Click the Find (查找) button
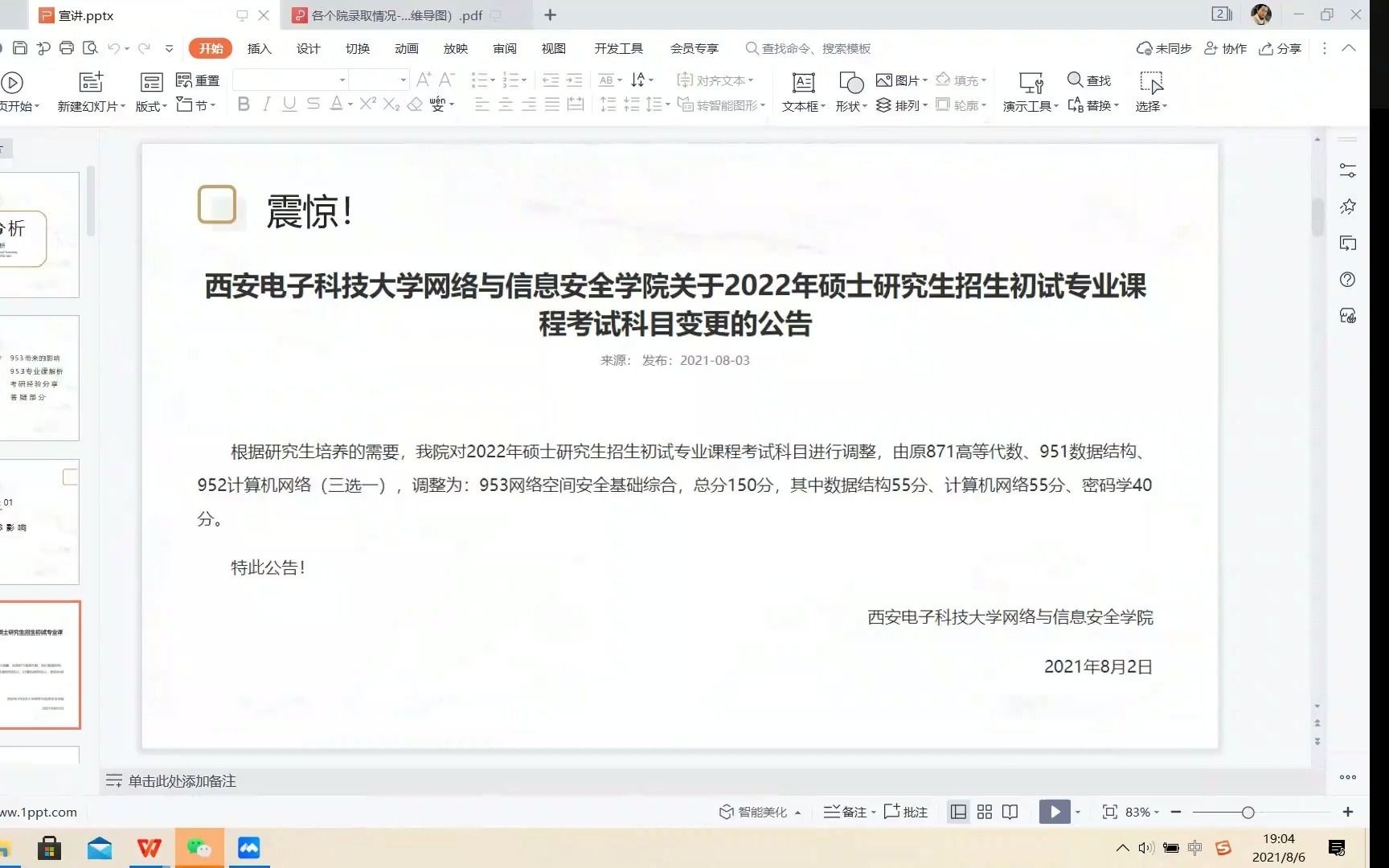The image size is (1389, 868). coord(1089,80)
